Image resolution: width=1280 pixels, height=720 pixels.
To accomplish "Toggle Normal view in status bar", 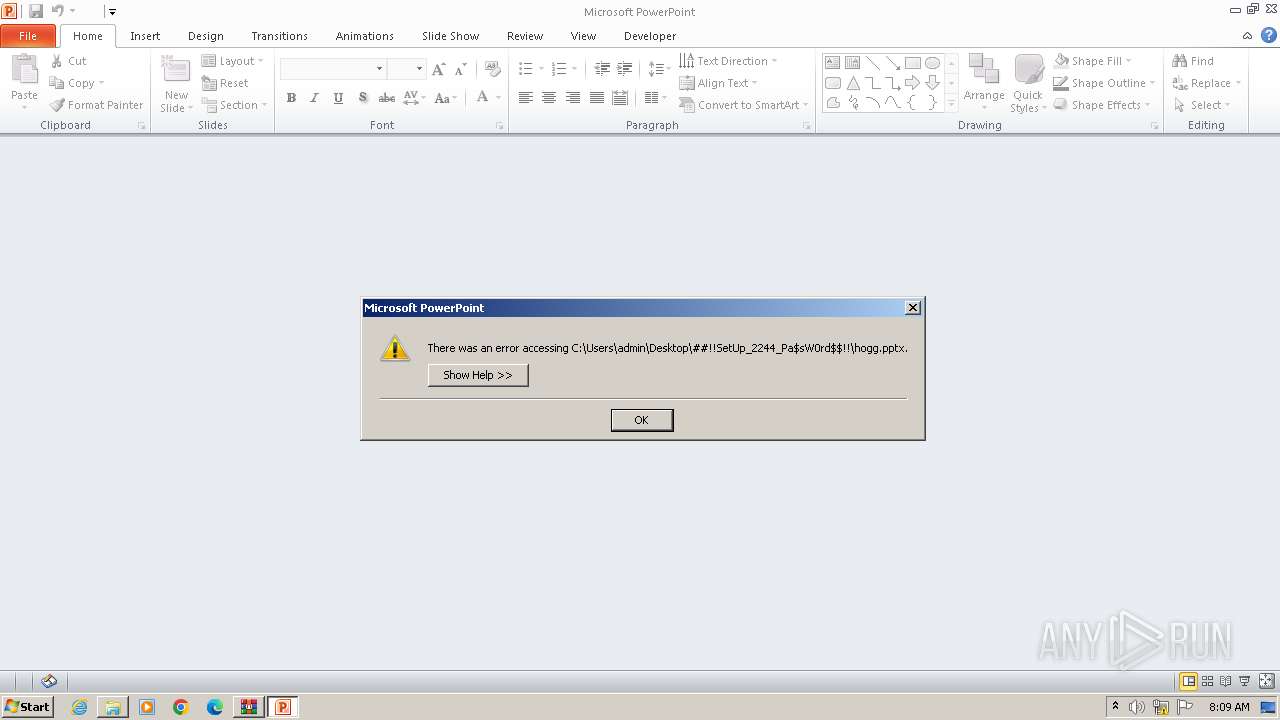I will coord(1189,681).
